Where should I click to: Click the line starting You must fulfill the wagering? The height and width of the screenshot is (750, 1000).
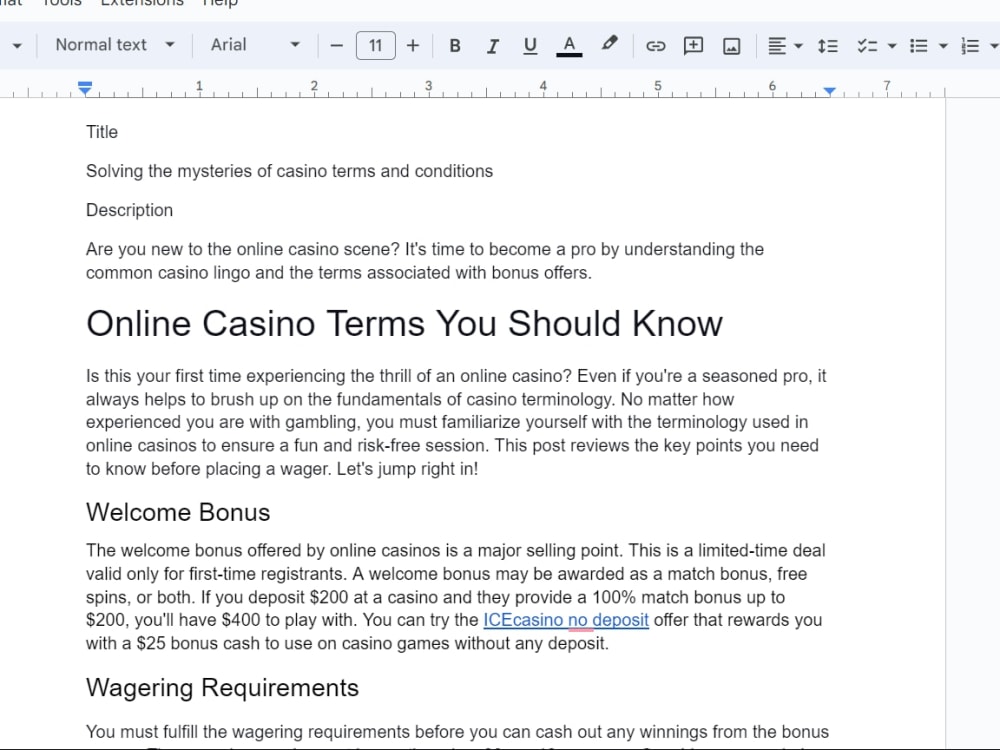pyautogui.click(x=457, y=732)
